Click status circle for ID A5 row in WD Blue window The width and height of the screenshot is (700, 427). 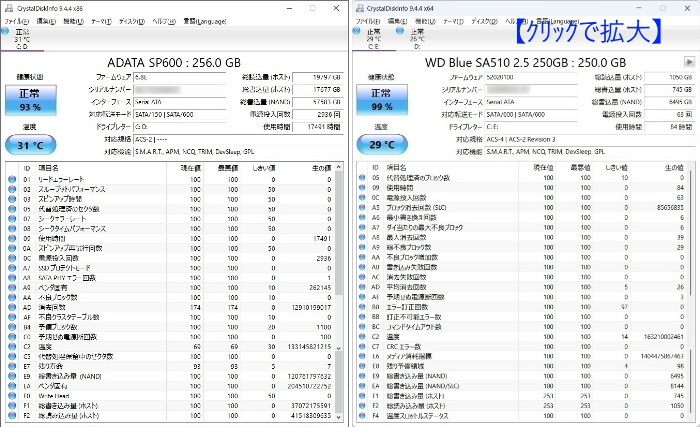pyautogui.click(x=362, y=207)
